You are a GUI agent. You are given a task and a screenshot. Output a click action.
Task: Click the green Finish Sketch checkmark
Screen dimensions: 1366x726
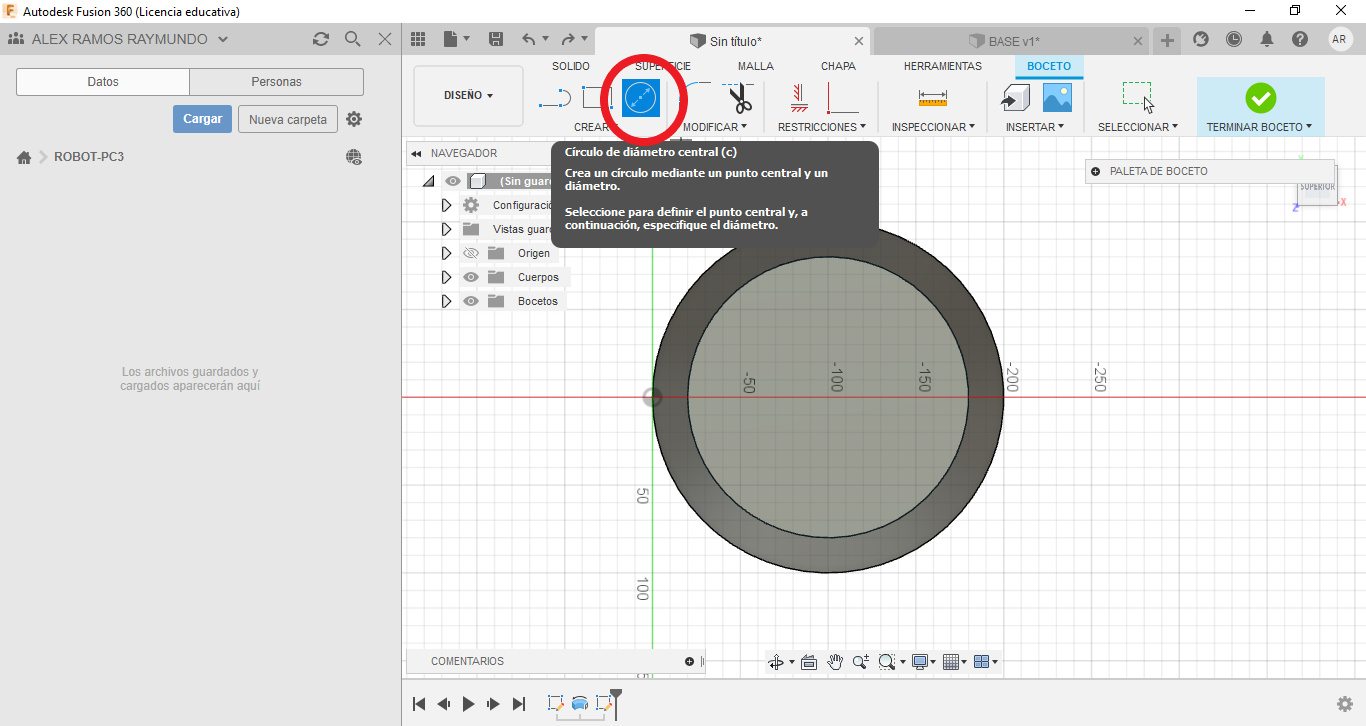click(x=1260, y=98)
